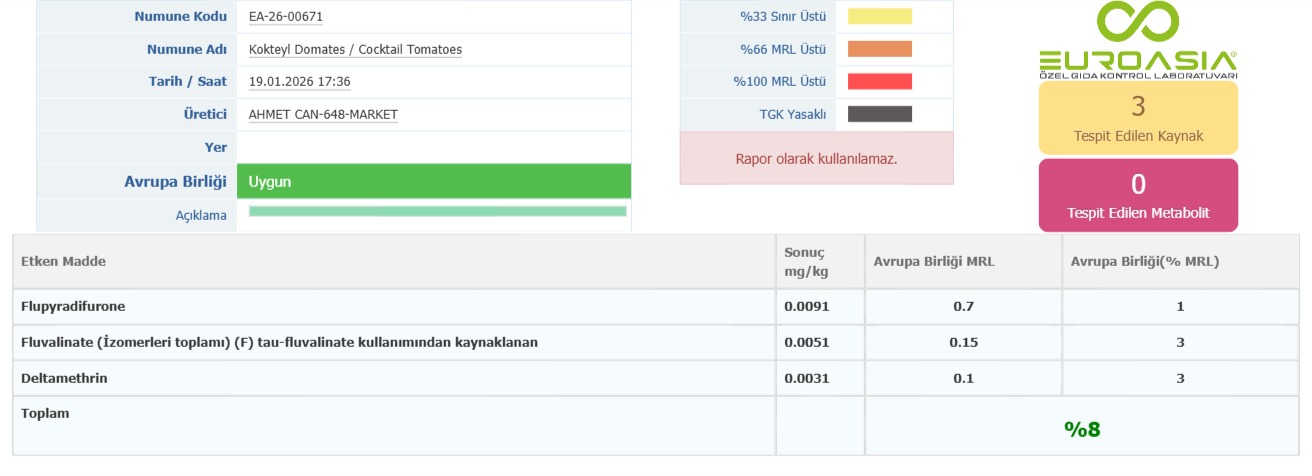Click the Açıklama light green progress bar
This screenshot has width=1312, height=476.
437,211
